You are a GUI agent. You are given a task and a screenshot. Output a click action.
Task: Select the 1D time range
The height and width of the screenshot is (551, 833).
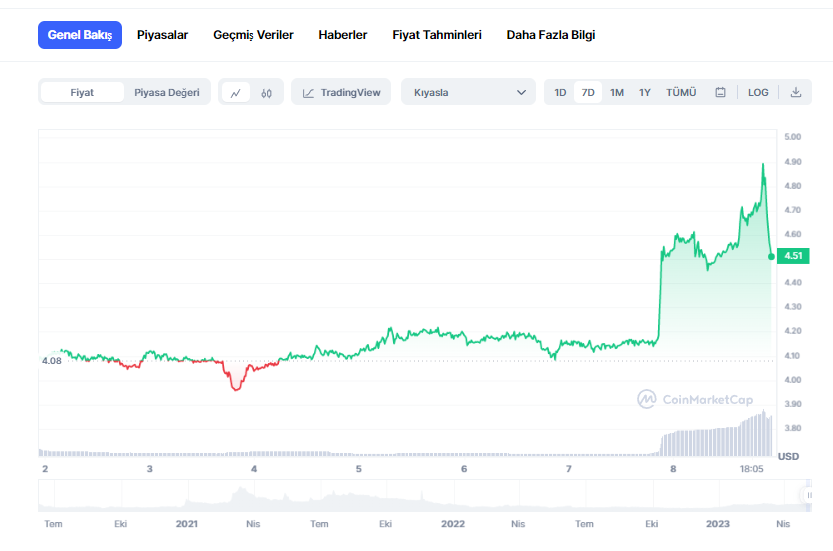pyautogui.click(x=560, y=93)
